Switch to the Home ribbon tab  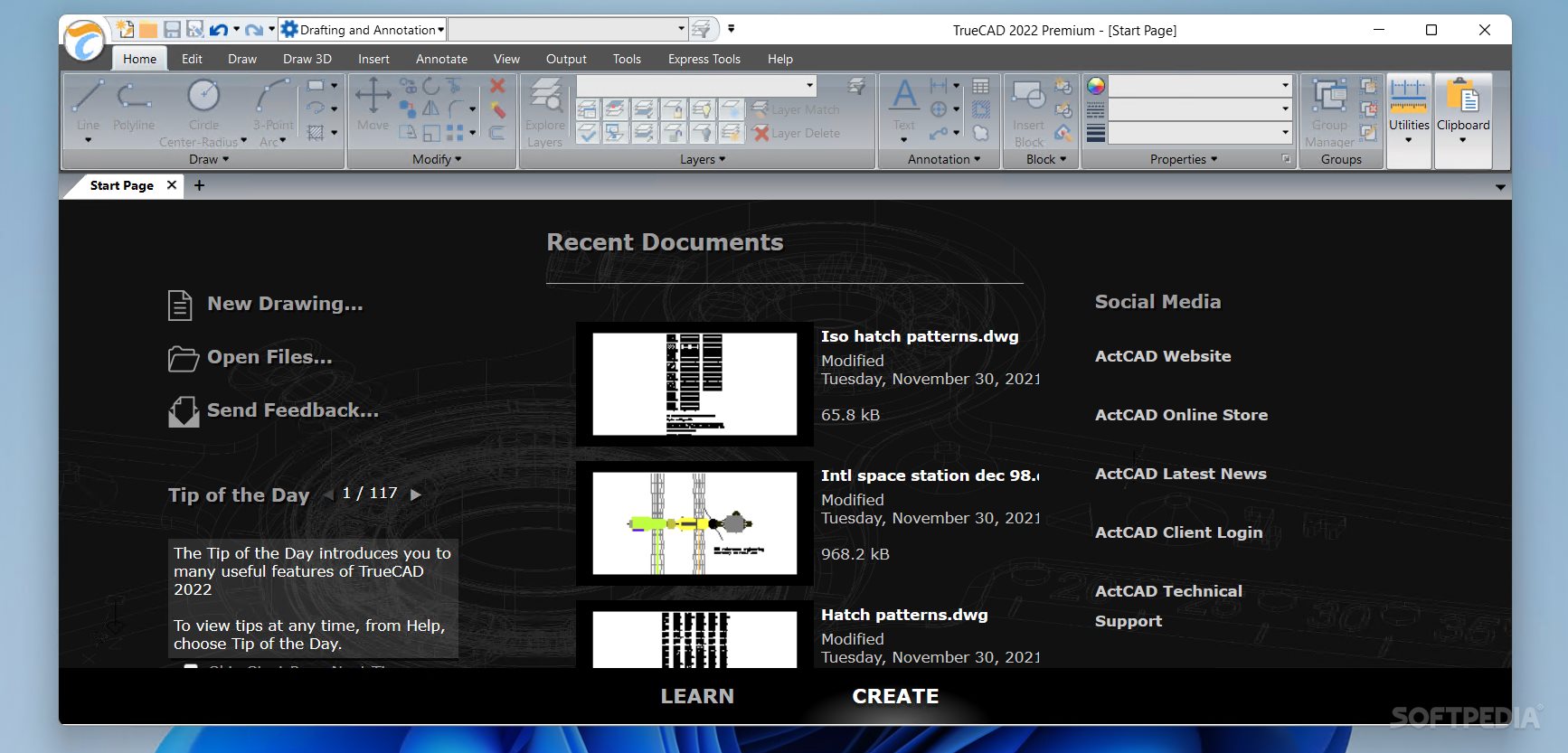140,59
